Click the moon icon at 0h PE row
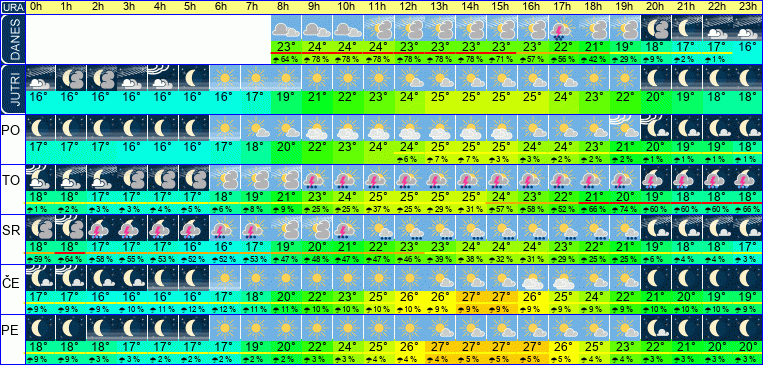The image size is (763, 365). click(40, 328)
